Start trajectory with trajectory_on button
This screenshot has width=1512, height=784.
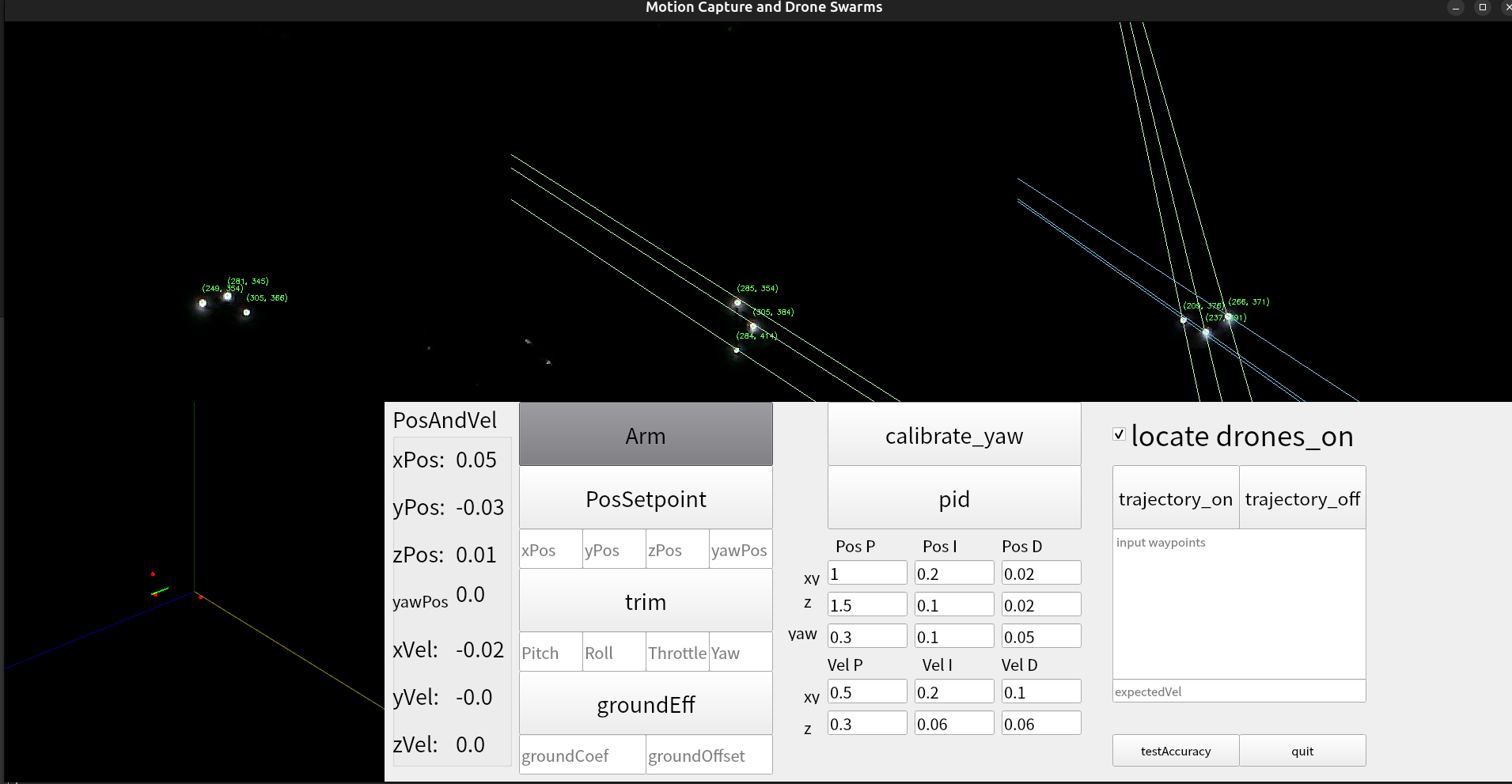(x=1175, y=498)
